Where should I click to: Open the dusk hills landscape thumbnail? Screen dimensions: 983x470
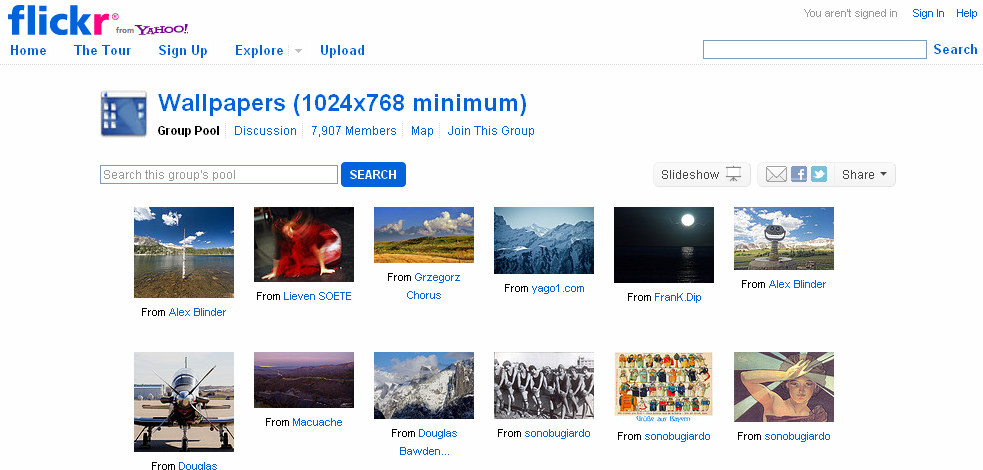(304, 380)
